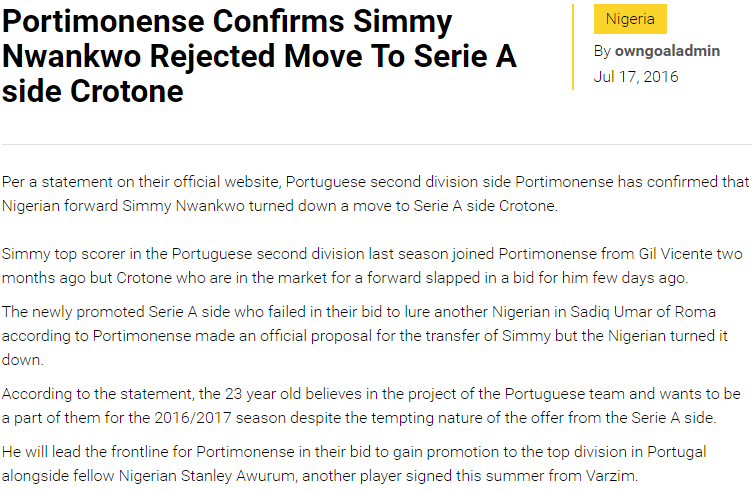
Task: Click the article headline about Simmy Nwankwo
Action: pos(258,56)
